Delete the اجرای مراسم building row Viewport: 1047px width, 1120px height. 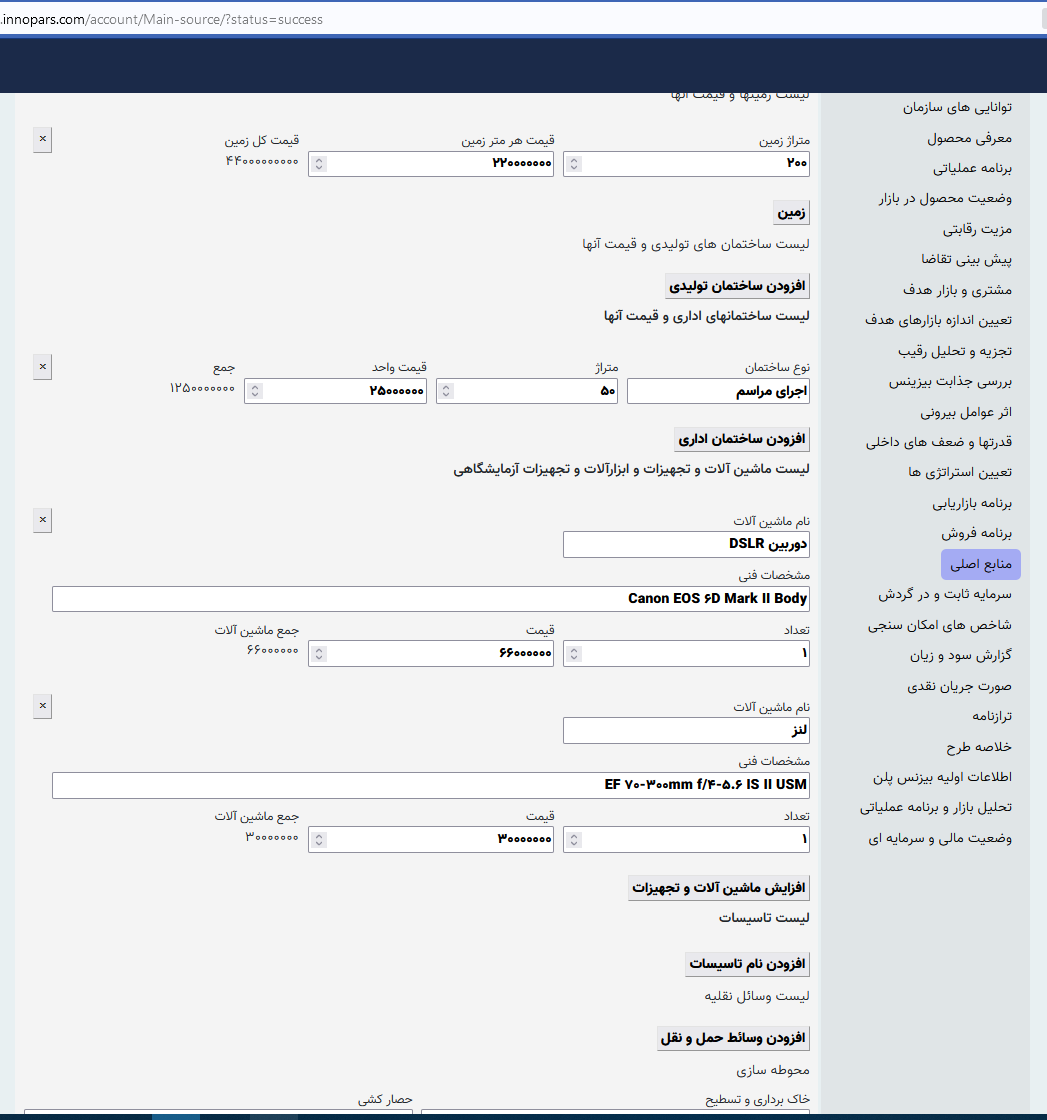(43, 367)
